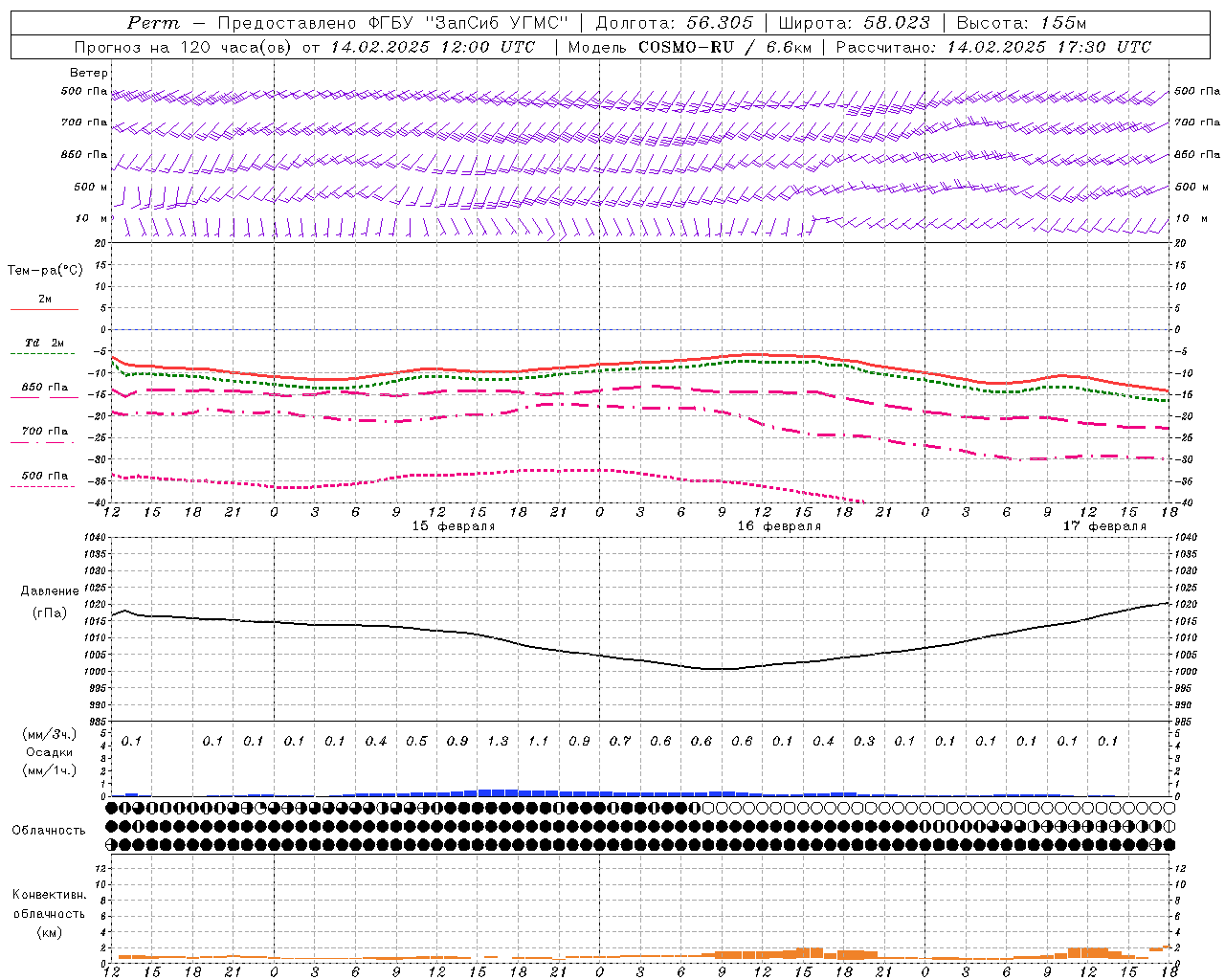Click the "(гПа)" unit label under Давление
The width and height of the screenshot is (1225, 980).
point(50,613)
